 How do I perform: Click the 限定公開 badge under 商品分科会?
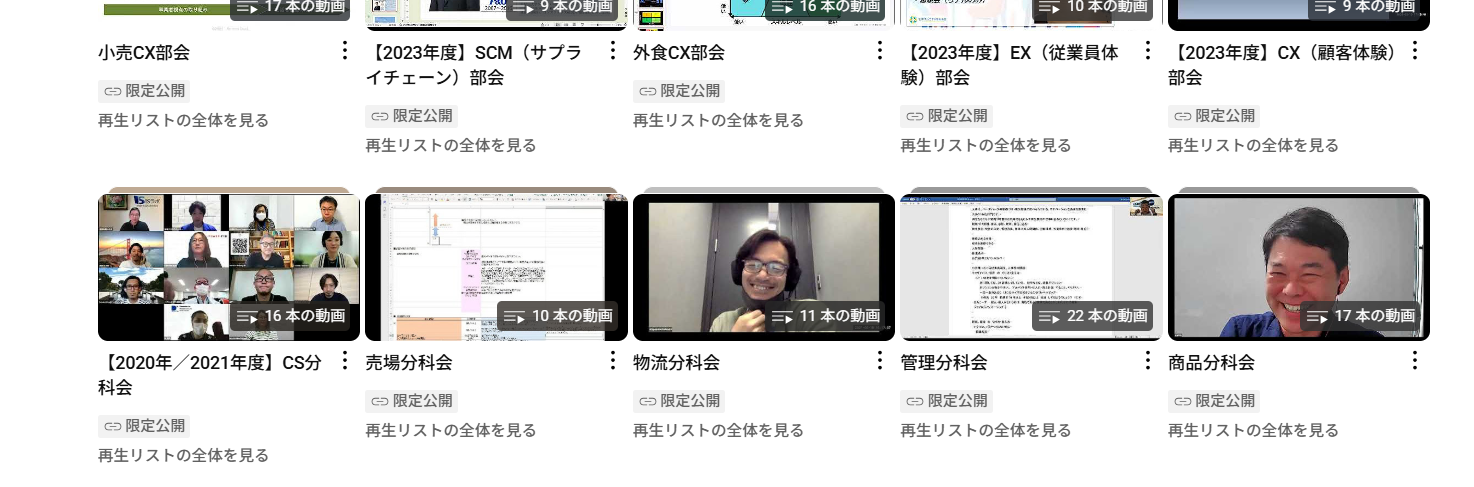tap(1214, 401)
